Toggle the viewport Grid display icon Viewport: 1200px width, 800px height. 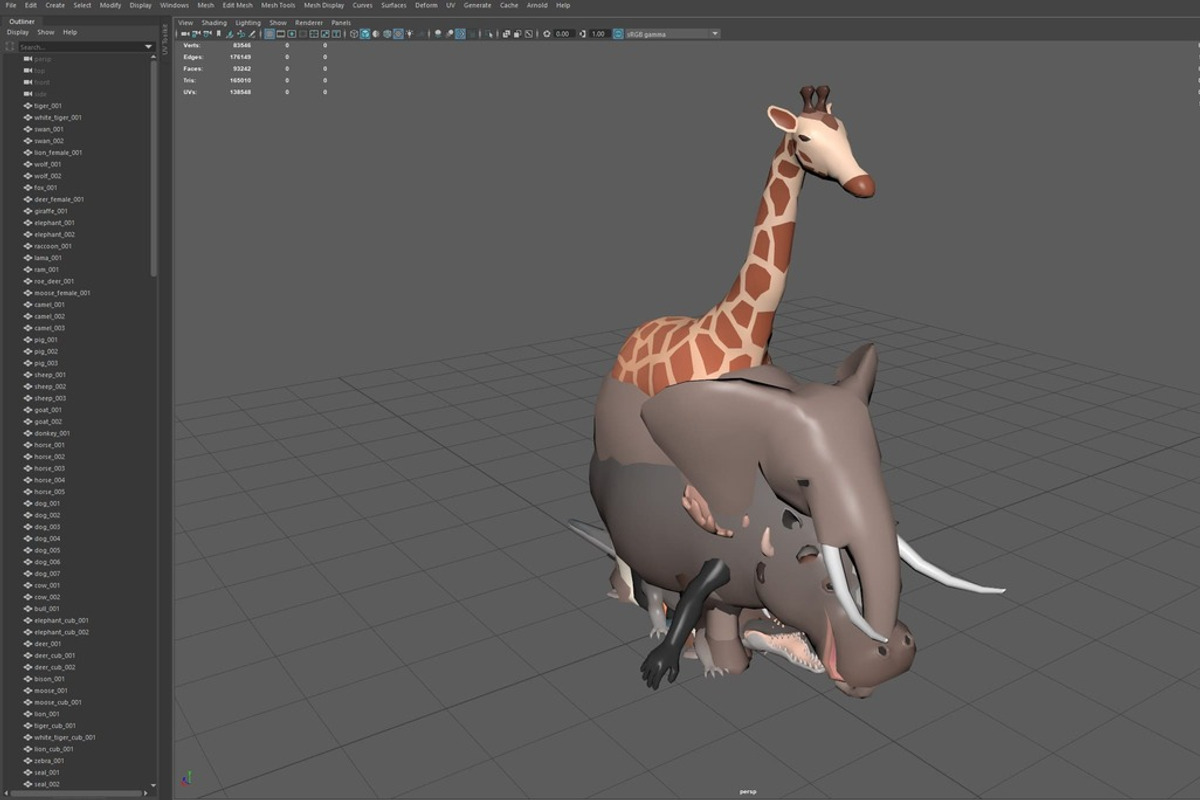pyautogui.click(x=269, y=34)
